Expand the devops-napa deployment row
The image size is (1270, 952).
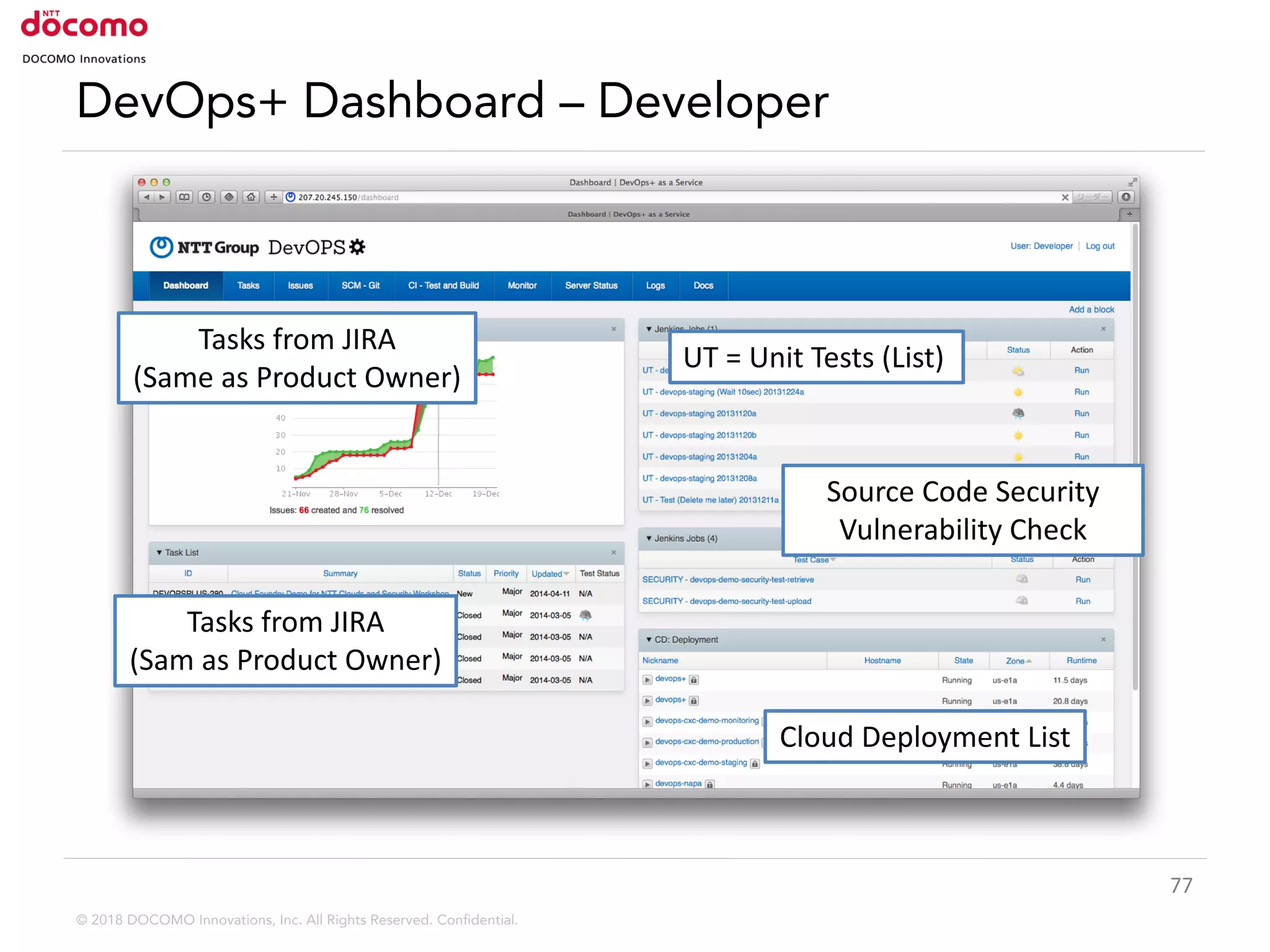point(647,784)
